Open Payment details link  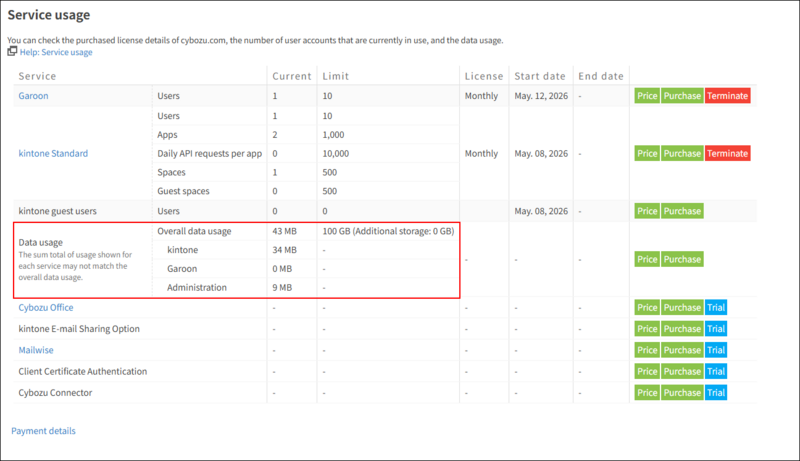click(43, 431)
